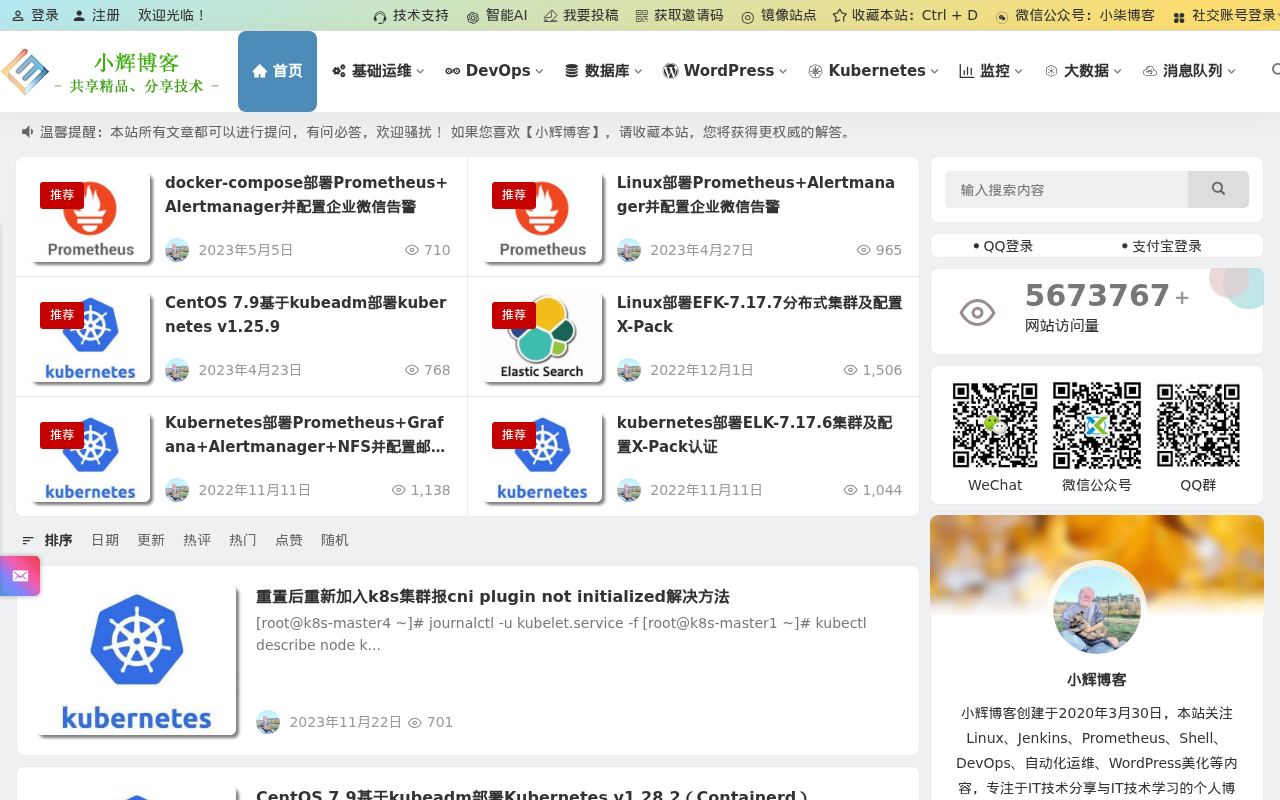Viewport: 1280px width, 800px height.
Task: Open Linux部署Prometheus+Alertmanager article title
Action: pos(756,194)
